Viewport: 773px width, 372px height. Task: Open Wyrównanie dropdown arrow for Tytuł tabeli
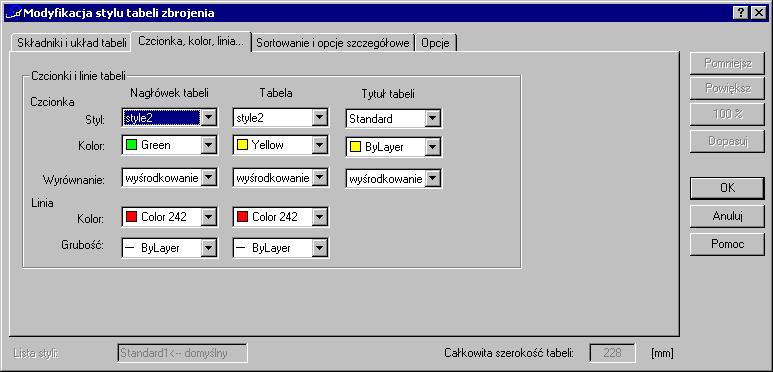[x=432, y=179]
